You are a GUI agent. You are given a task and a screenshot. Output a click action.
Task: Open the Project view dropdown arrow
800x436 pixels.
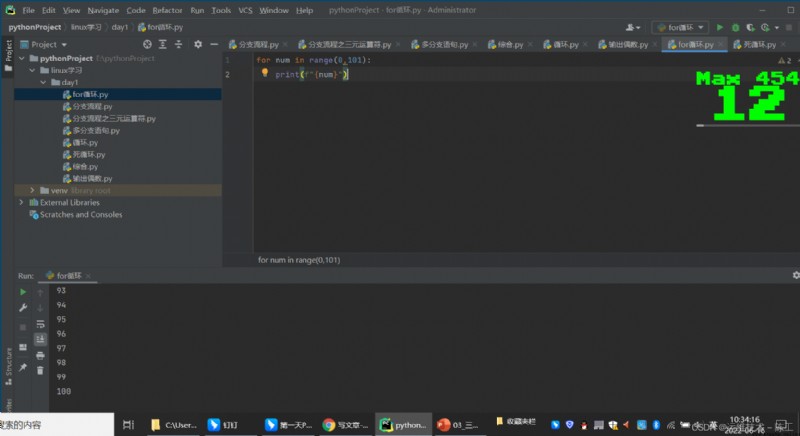tap(64, 45)
